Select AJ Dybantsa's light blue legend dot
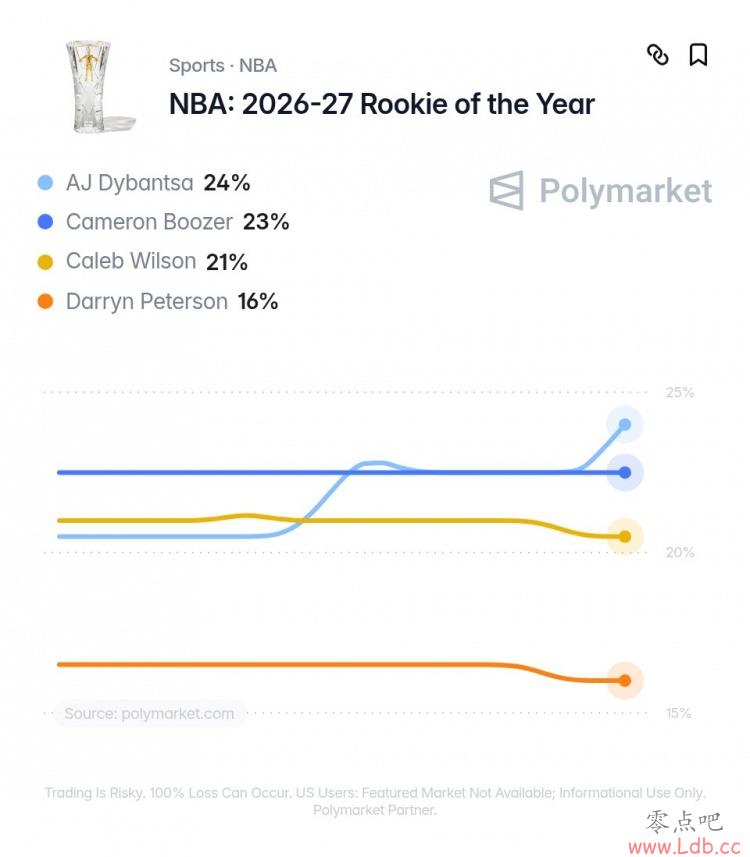The width and height of the screenshot is (750, 857). point(45,183)
